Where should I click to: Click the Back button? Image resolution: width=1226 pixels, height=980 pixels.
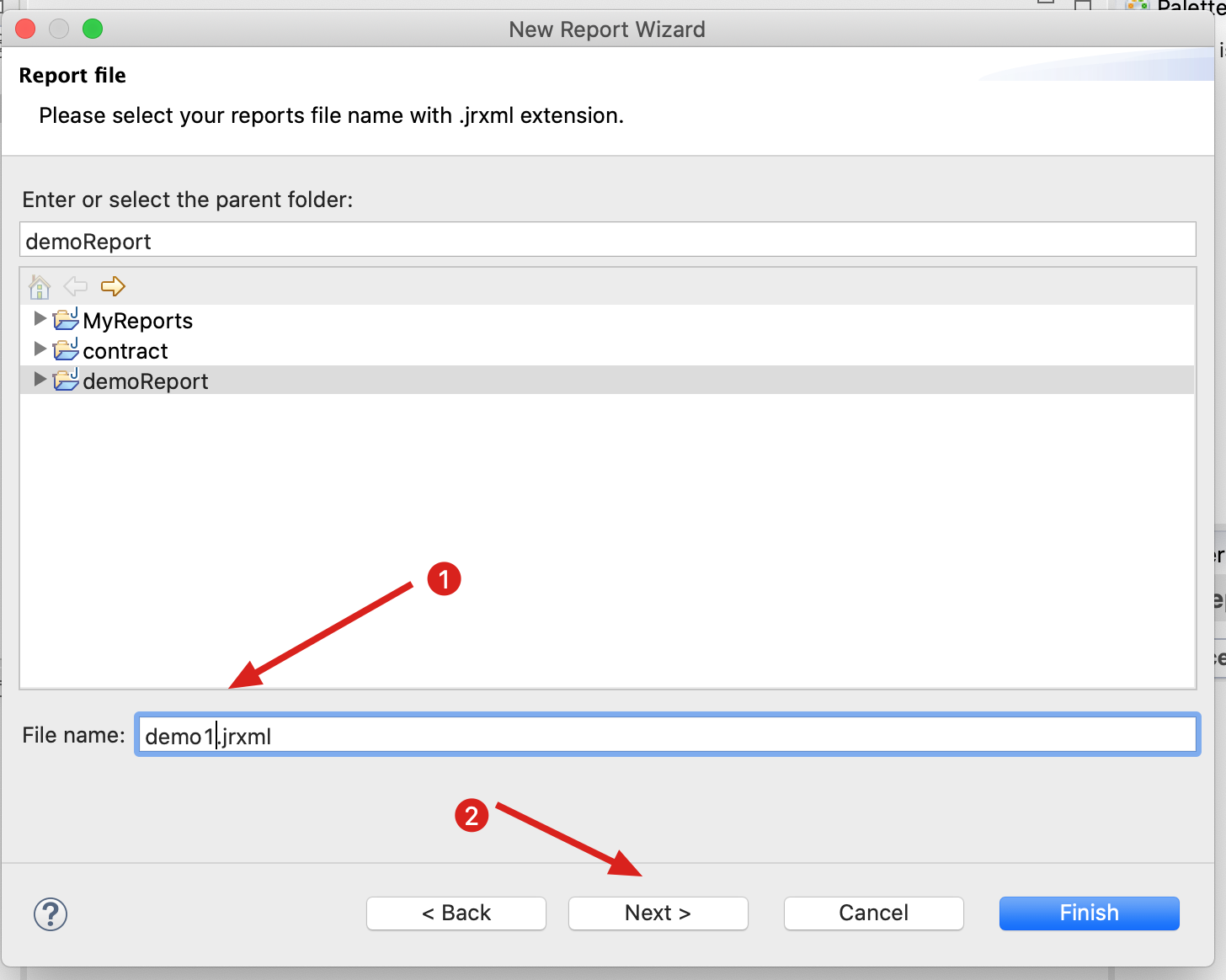tap(456, 913)
